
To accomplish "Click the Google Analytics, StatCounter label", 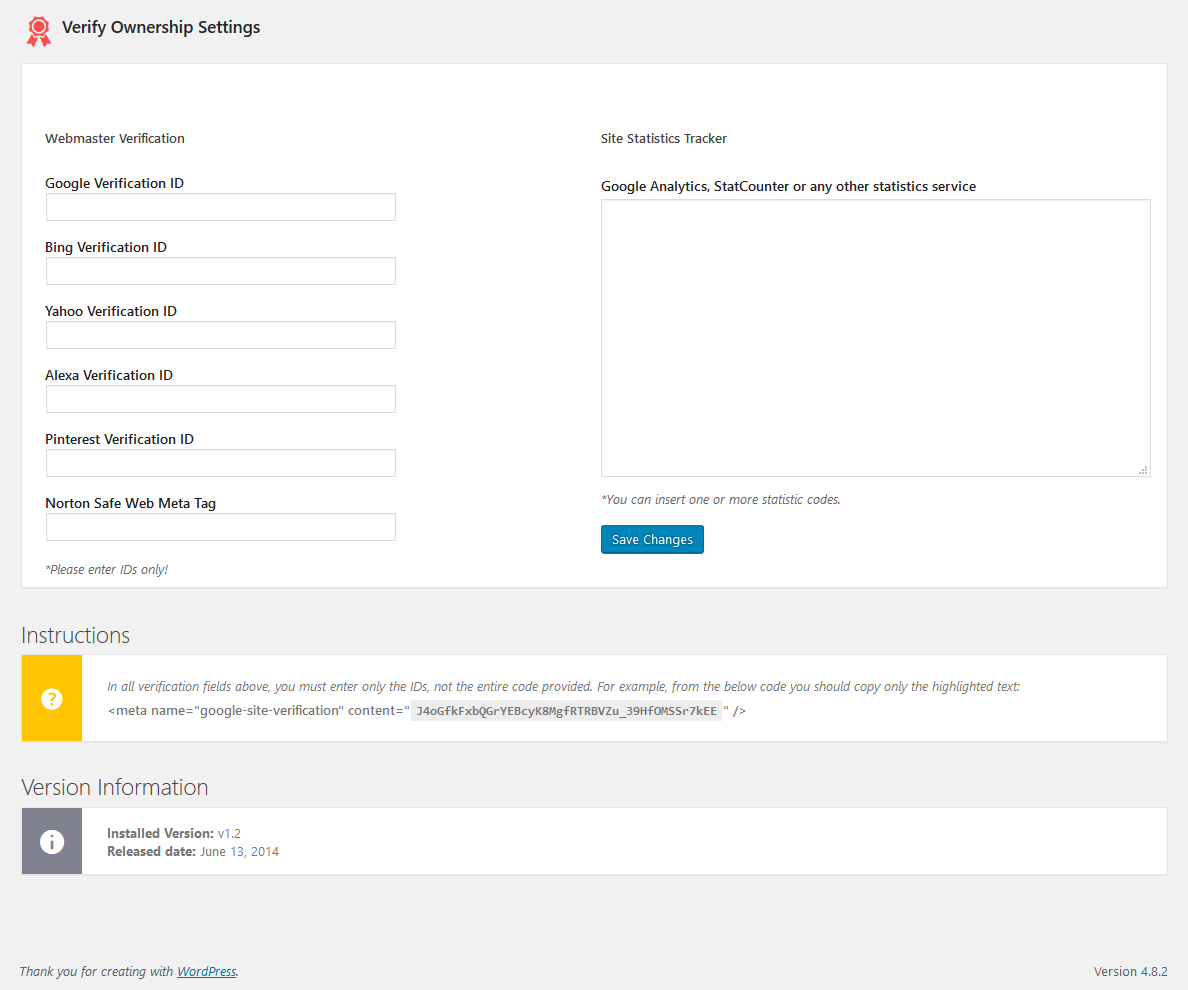I will tap(788, 186).
